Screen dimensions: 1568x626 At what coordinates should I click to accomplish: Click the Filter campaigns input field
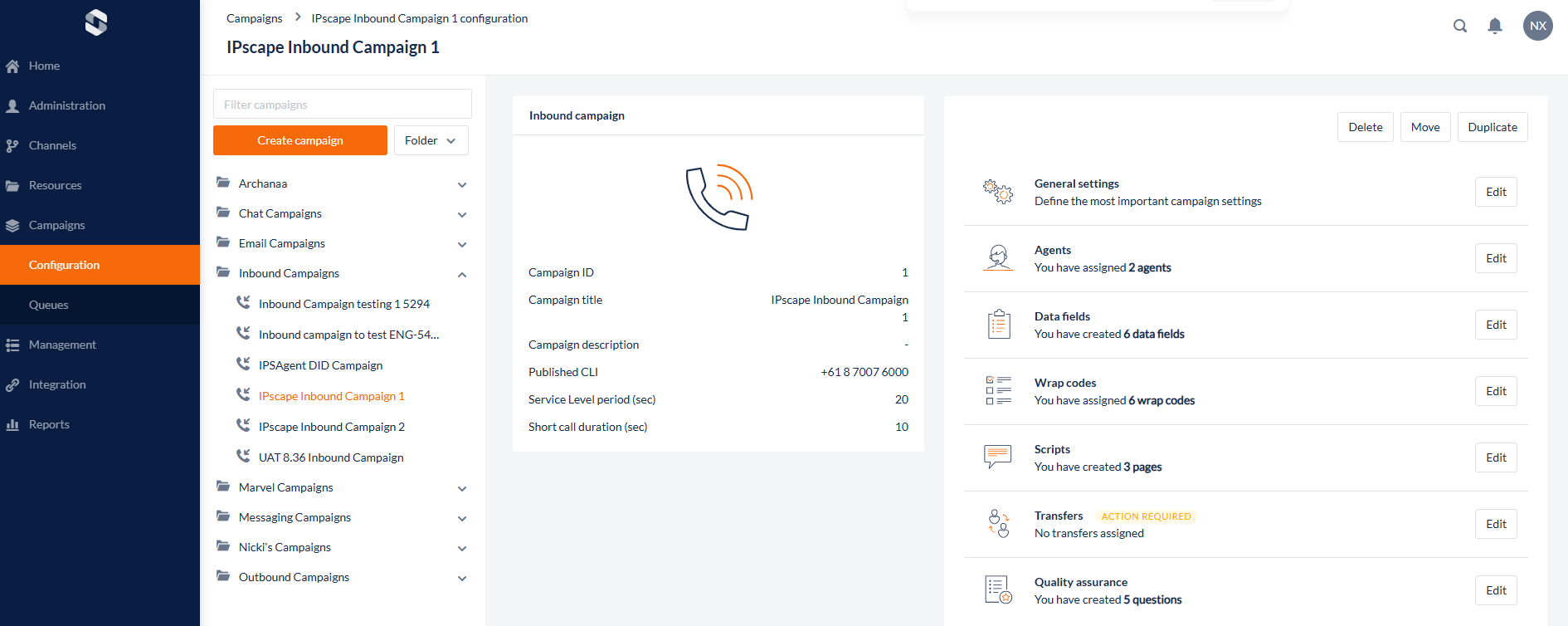click(x=343, y=105)
